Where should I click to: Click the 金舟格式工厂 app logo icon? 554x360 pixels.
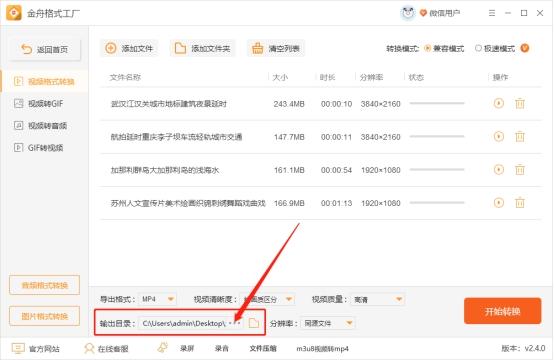tap(14, 13)
